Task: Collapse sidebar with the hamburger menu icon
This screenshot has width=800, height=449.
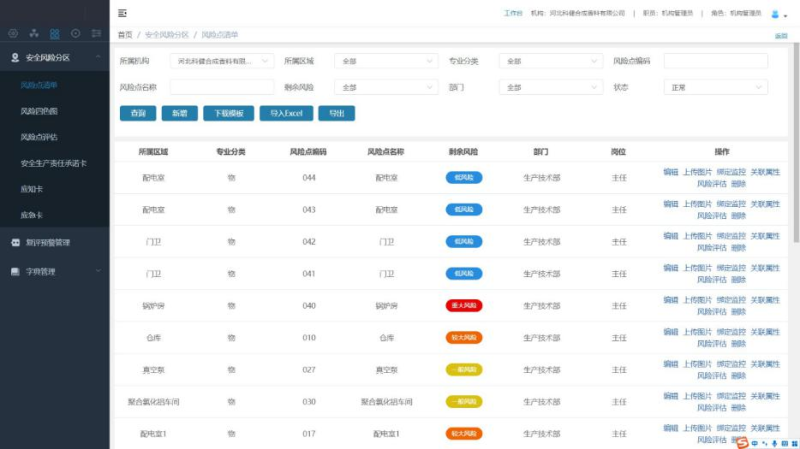Action: [x=122, y=13]
